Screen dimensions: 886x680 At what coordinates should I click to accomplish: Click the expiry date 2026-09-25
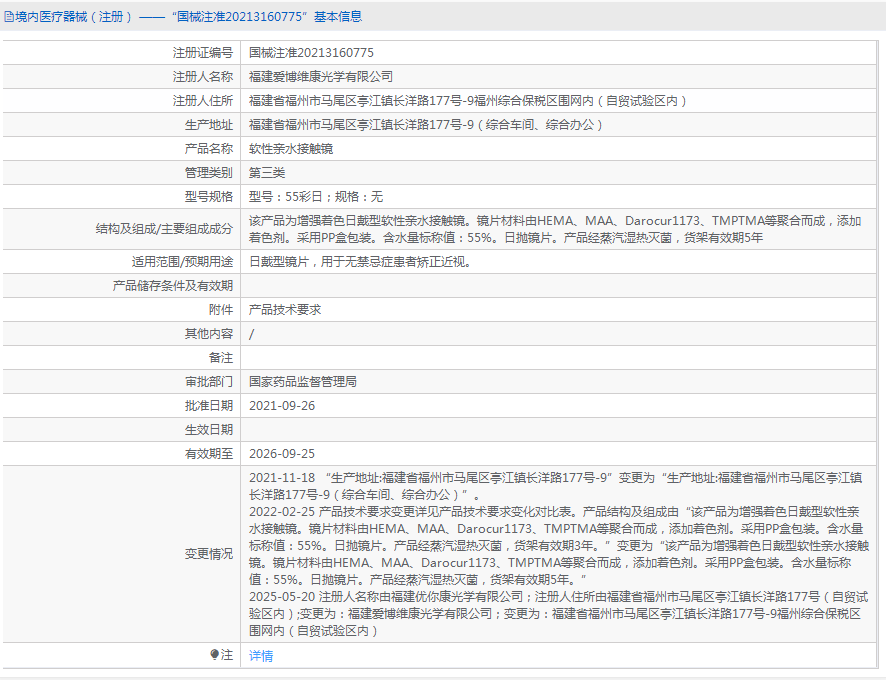[x=282, y=454]
